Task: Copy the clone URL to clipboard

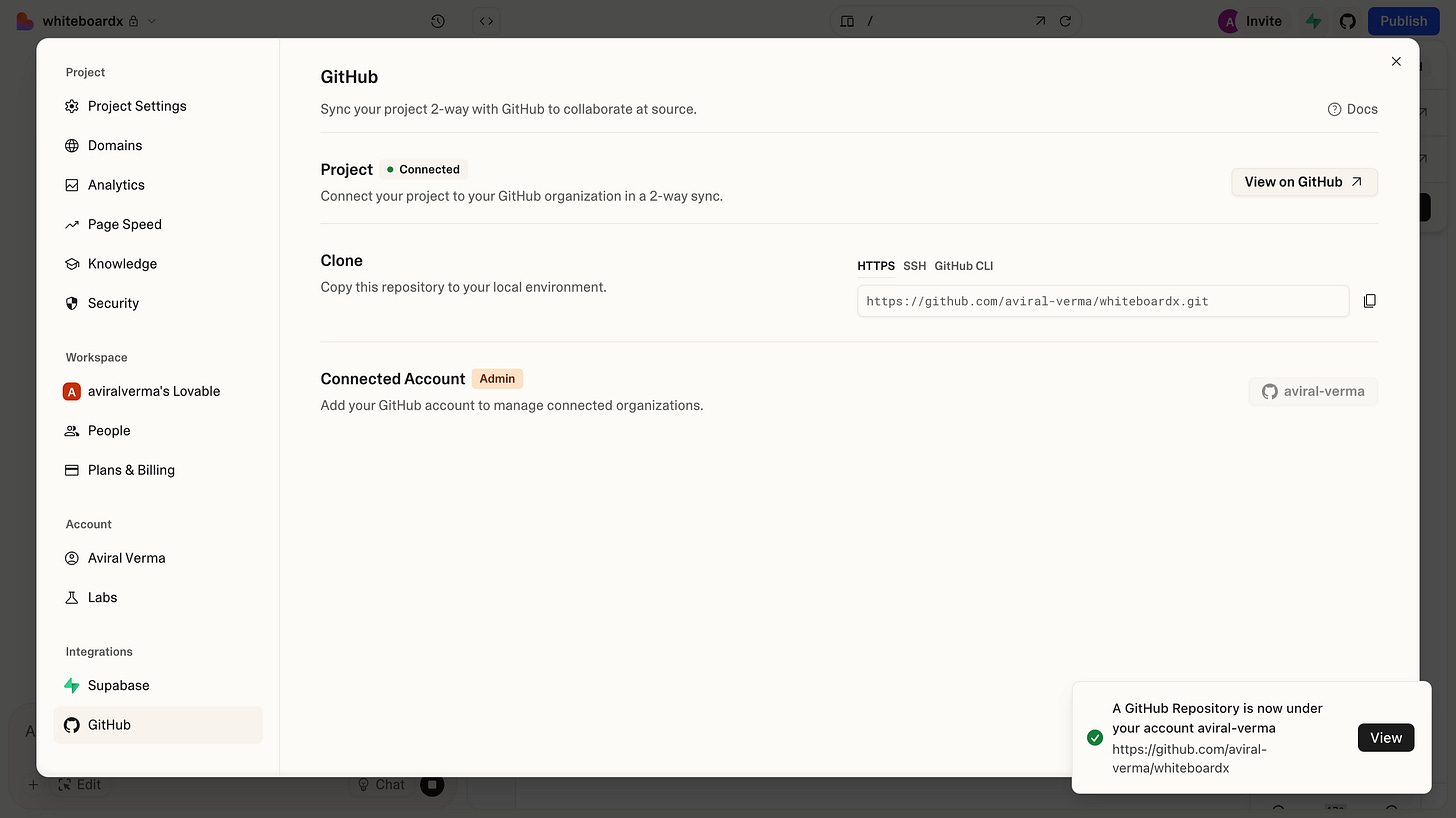Action: (1370, 301)
